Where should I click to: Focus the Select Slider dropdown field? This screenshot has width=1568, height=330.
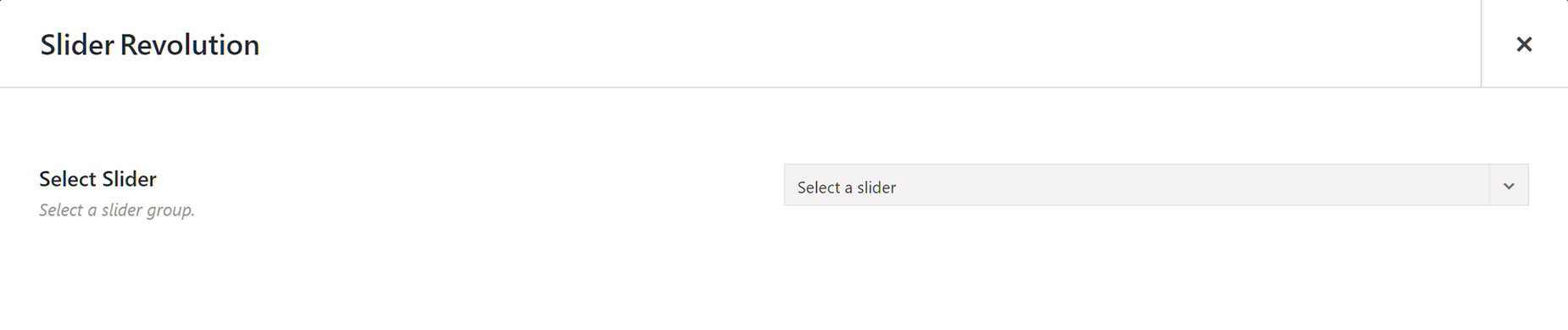click(x=1156, y=185)
